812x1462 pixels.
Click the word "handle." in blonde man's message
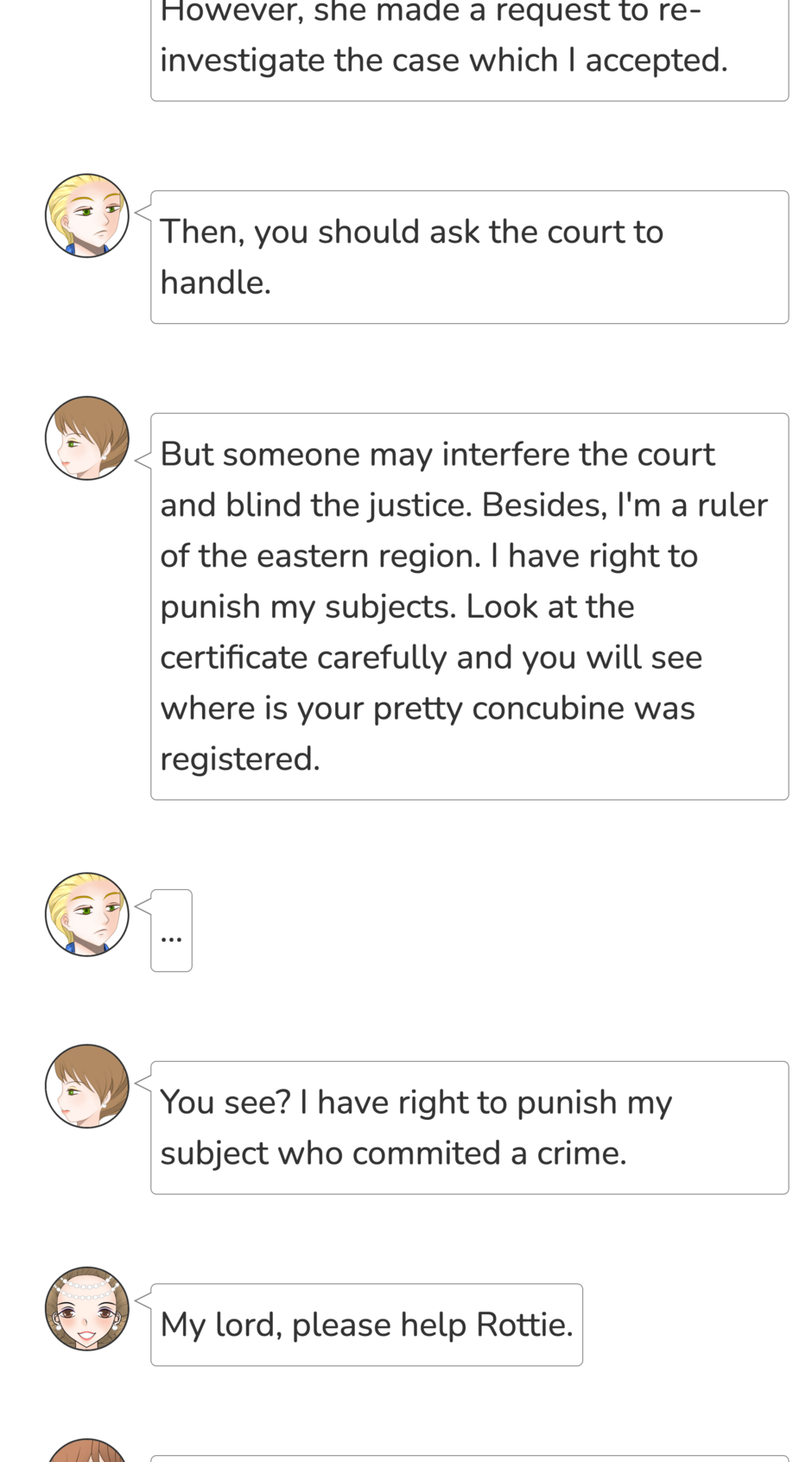point(215,283)
